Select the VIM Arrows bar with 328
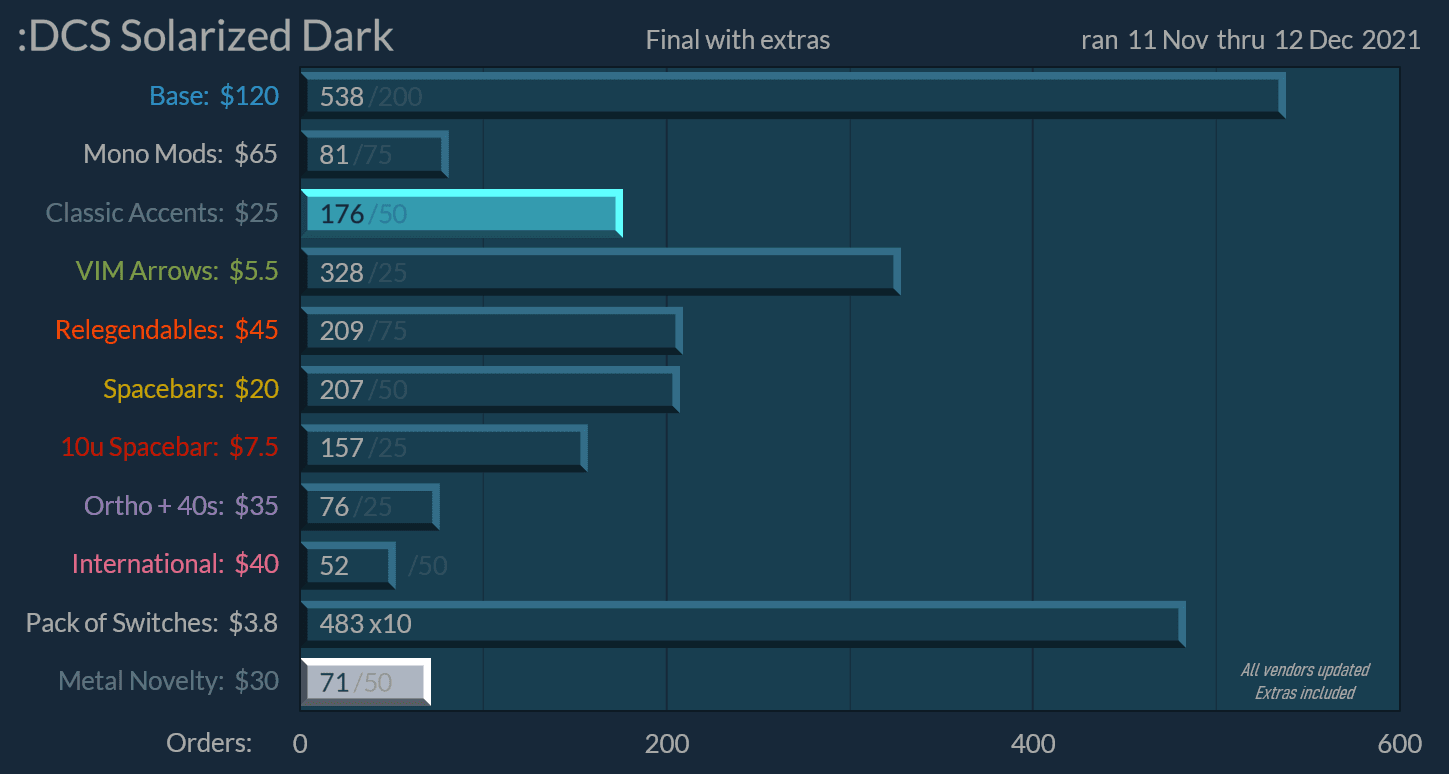Image resolution: width=1449 pixels, height=774 pixels. [x=599, y=271]
